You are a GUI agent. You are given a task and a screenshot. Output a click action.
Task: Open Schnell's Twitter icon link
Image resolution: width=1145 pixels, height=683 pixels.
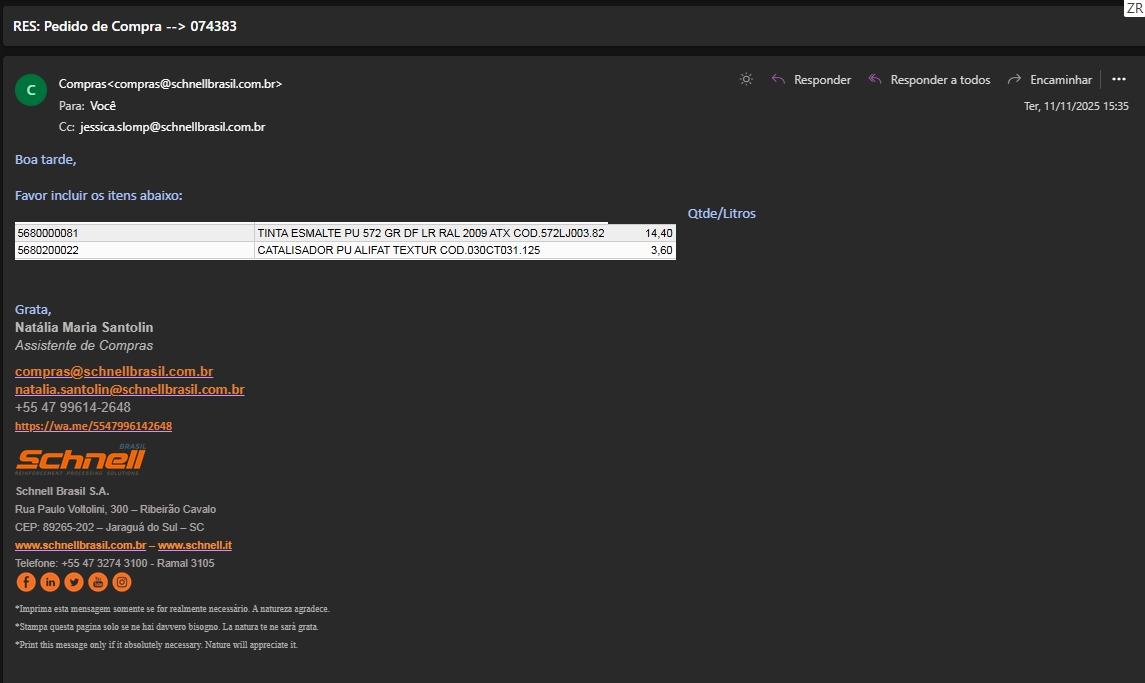(74, 582)
